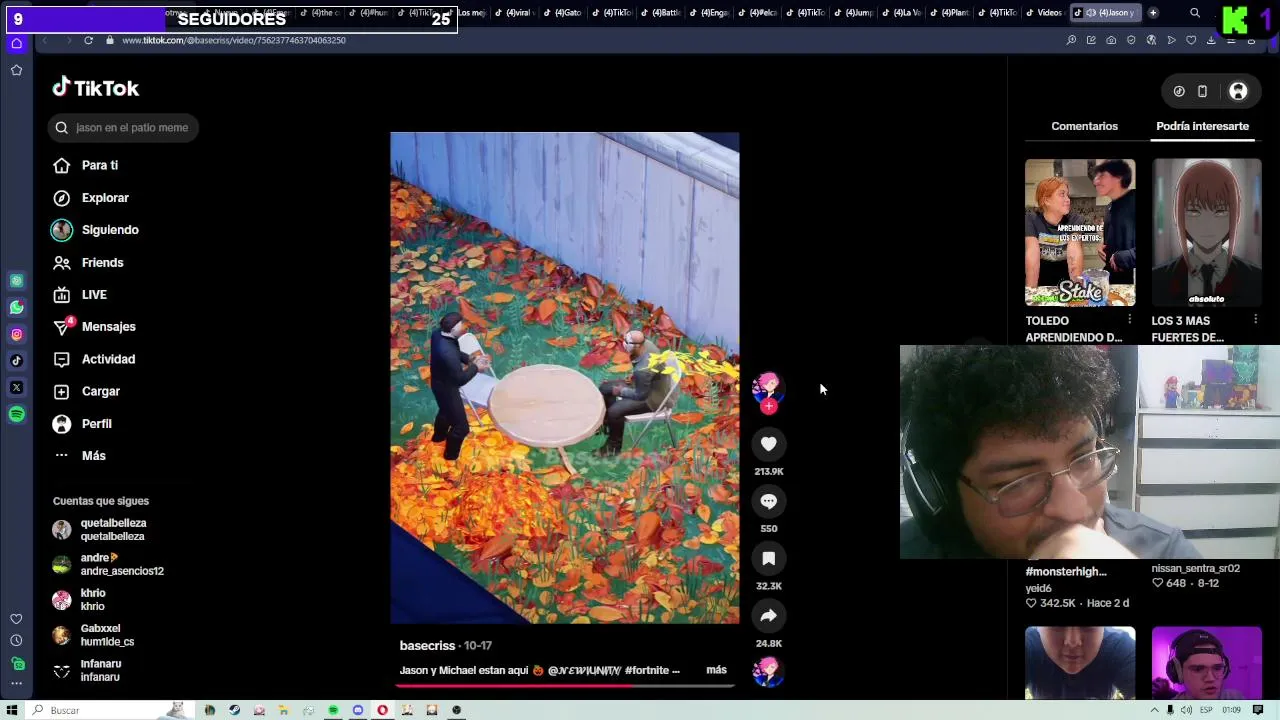Open options for the TOLEDO APRENDIENDO video
Screen dimensions: 1280x720
tap(1129, 320)
